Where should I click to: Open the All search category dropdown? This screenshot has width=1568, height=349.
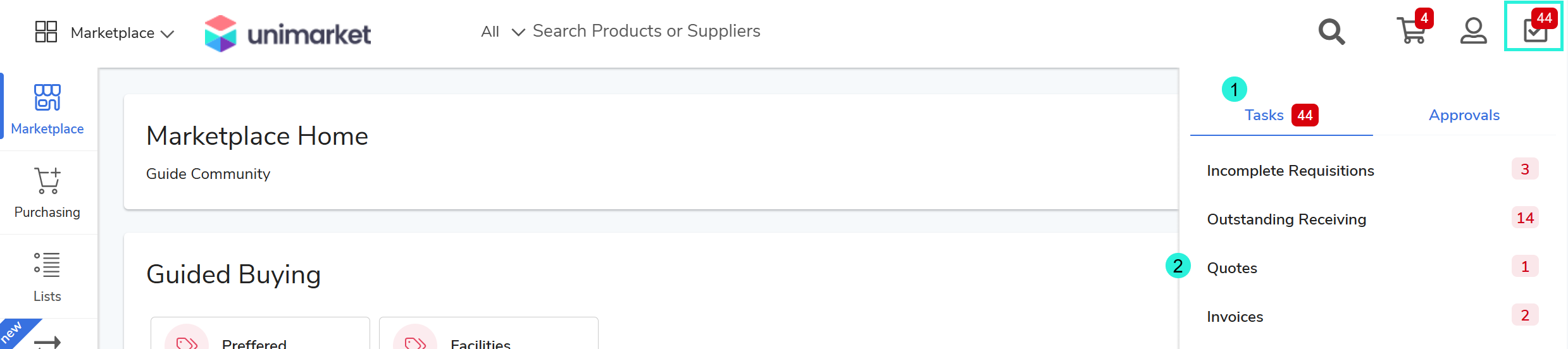(502, 32)
